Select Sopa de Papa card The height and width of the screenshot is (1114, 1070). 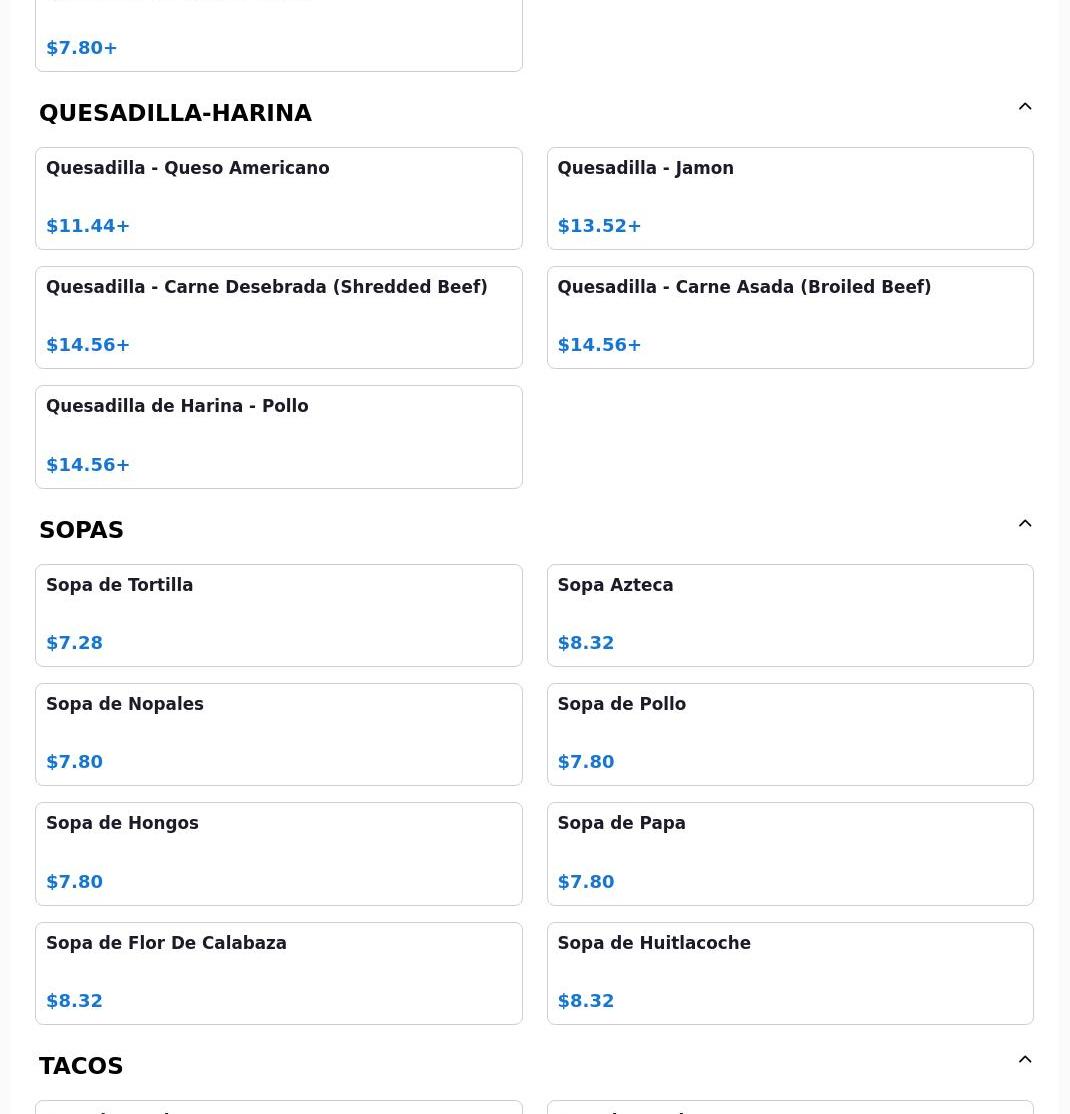pos(790,854)
